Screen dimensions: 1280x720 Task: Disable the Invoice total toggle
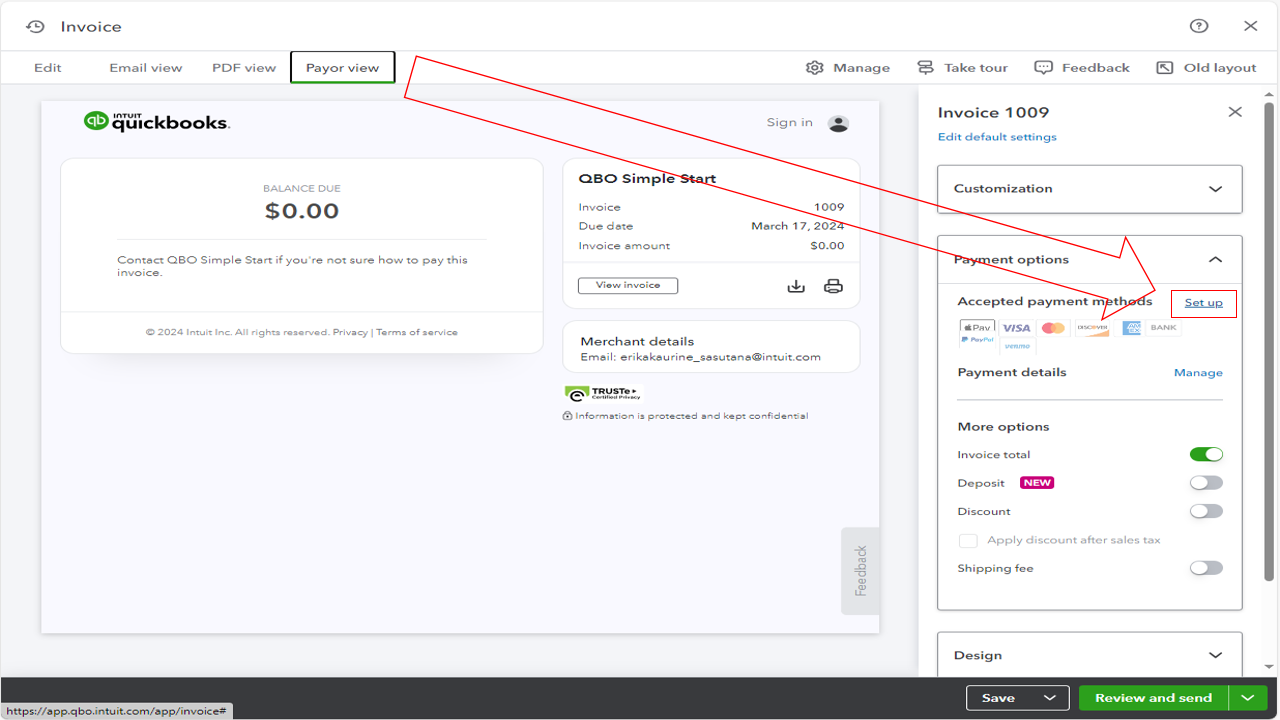point(1206,454)
